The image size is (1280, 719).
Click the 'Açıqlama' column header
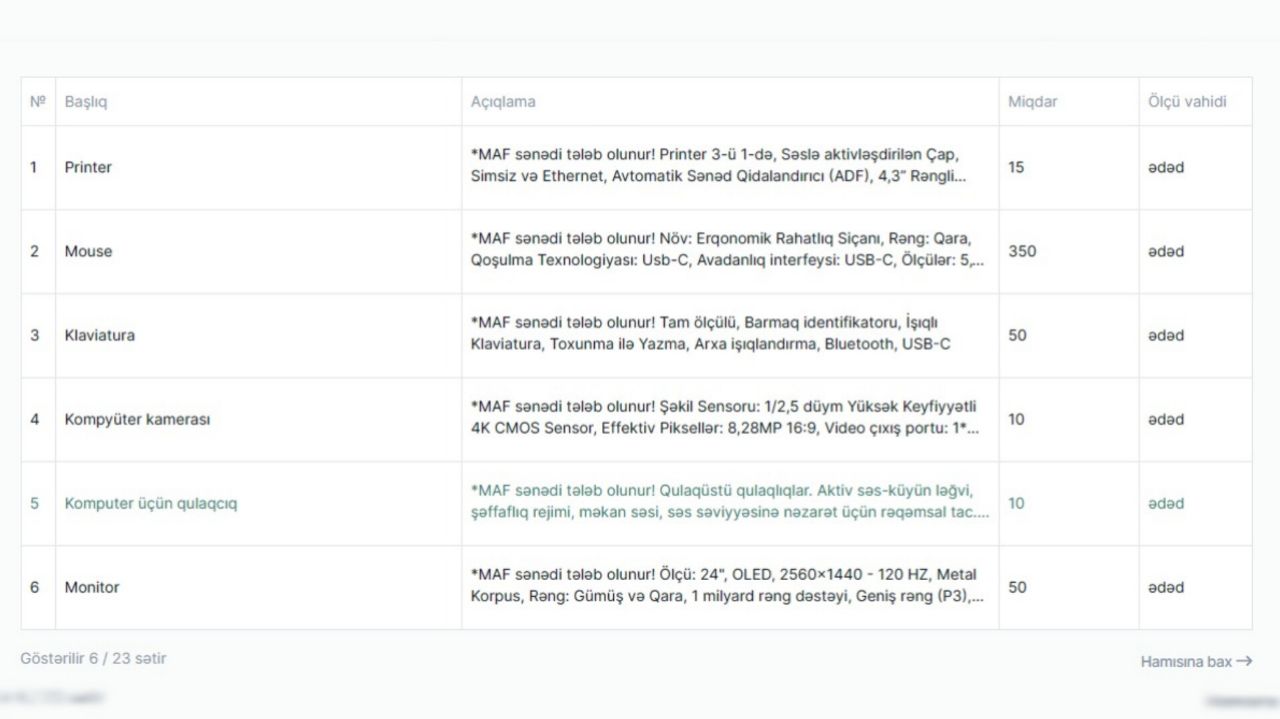pyautogui.click(x=503, y=102)
